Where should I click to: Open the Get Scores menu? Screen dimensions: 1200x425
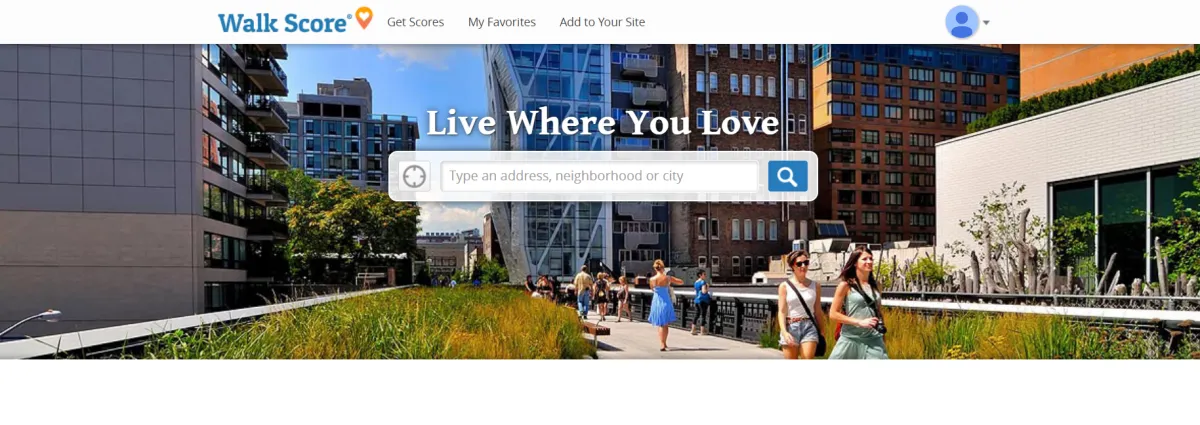415,22
